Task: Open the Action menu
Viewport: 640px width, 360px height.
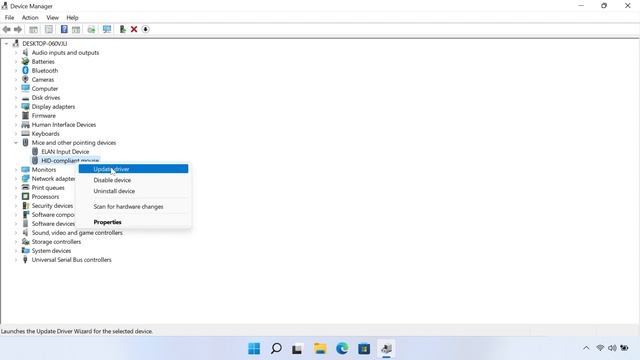Action: point(30,18)
